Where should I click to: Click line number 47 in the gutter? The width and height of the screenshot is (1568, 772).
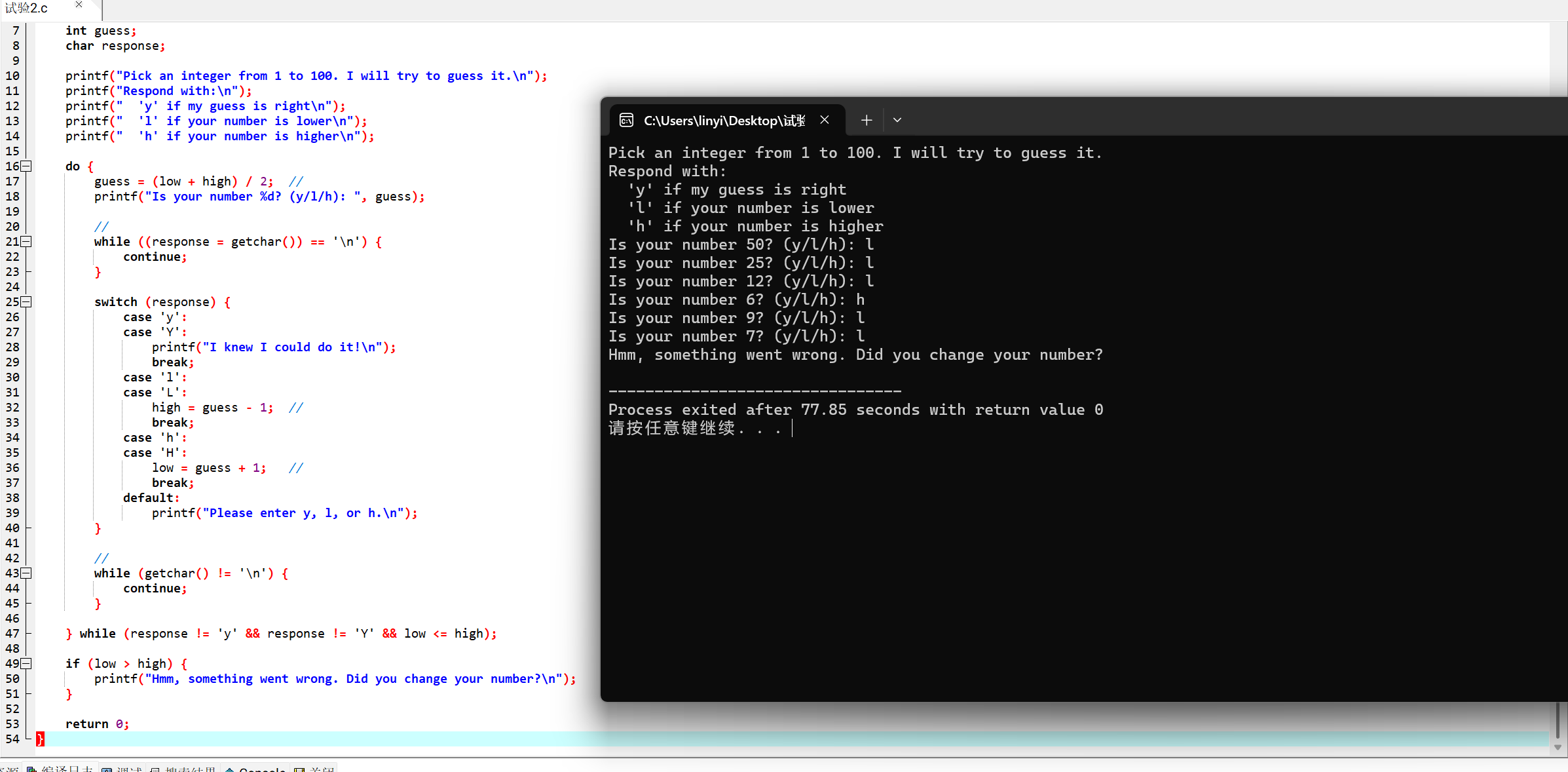12,634
